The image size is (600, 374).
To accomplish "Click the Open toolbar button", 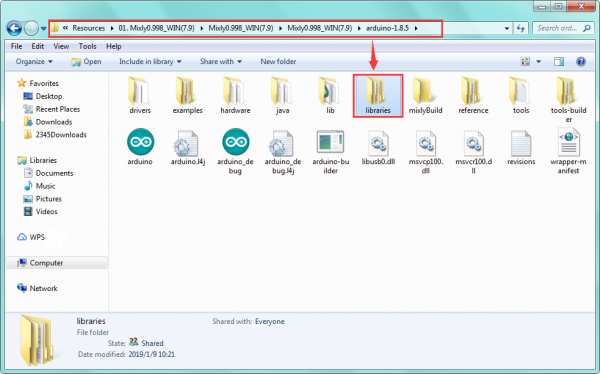I will tap(86, 62).
